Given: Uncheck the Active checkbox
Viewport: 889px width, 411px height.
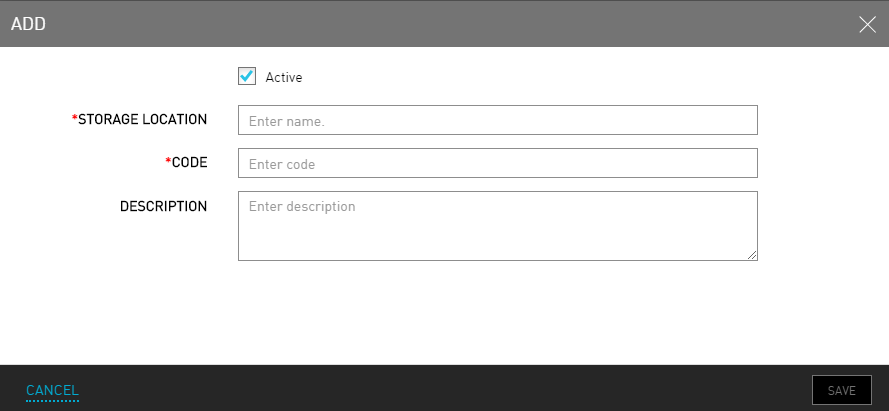Looking at the screenshot, I should [247, 77].
